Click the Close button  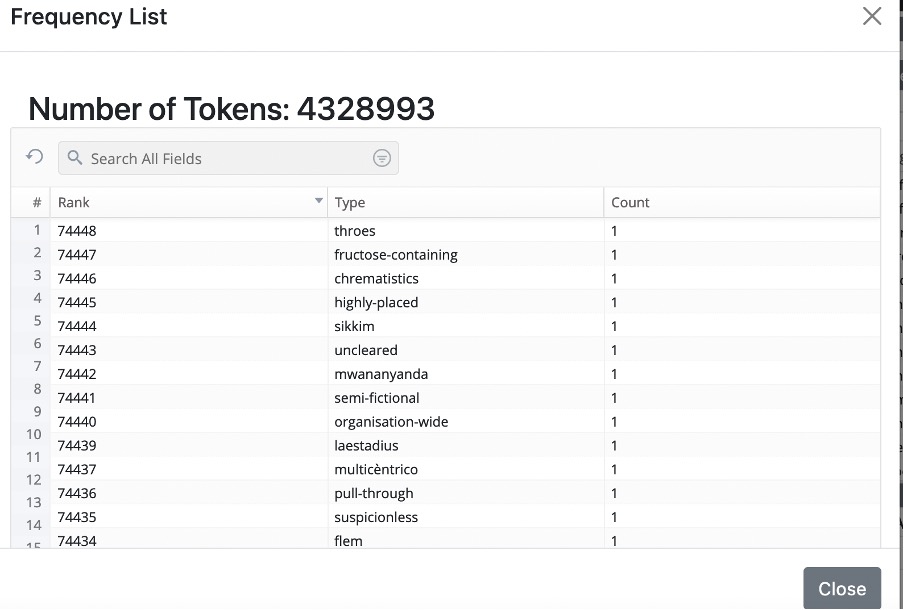coord(841,588)
